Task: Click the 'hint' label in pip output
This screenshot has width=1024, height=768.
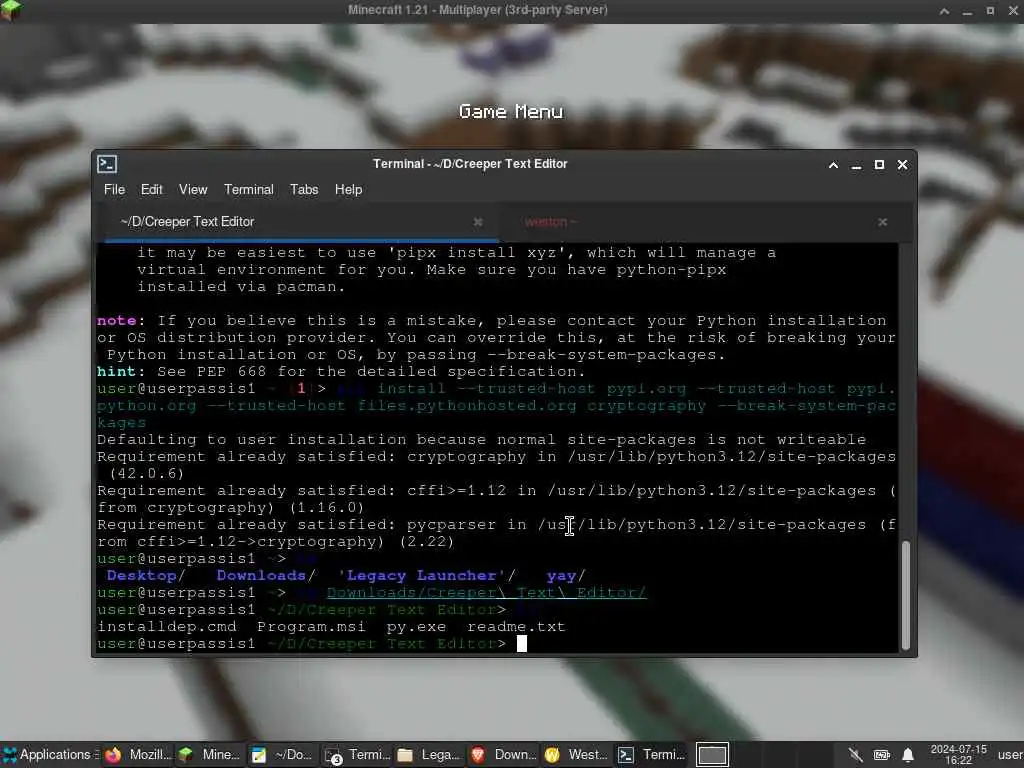Action: pyautogui.click(x=116, y=372)
